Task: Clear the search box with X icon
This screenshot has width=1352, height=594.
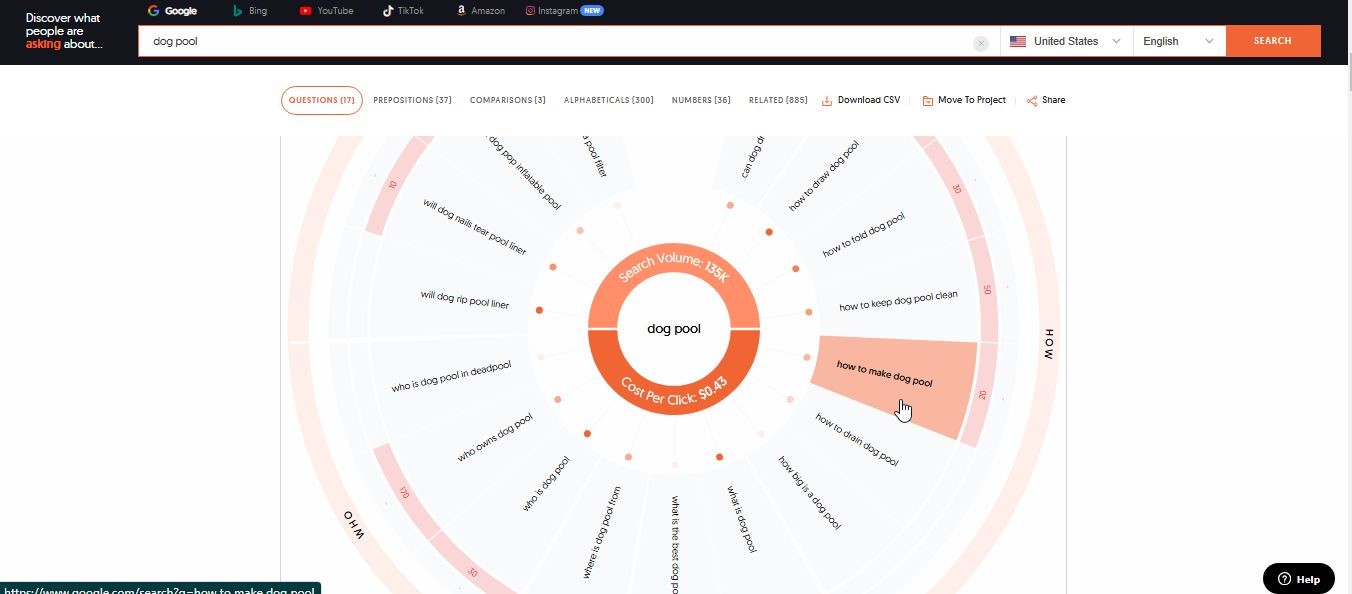Action: tap(981, 43)
